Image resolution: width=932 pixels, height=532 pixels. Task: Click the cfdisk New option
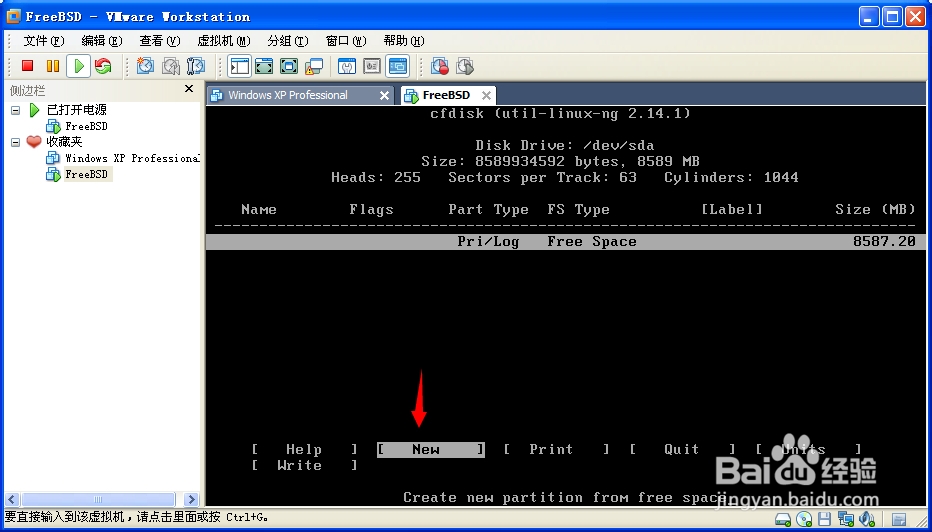coord(431,449)
